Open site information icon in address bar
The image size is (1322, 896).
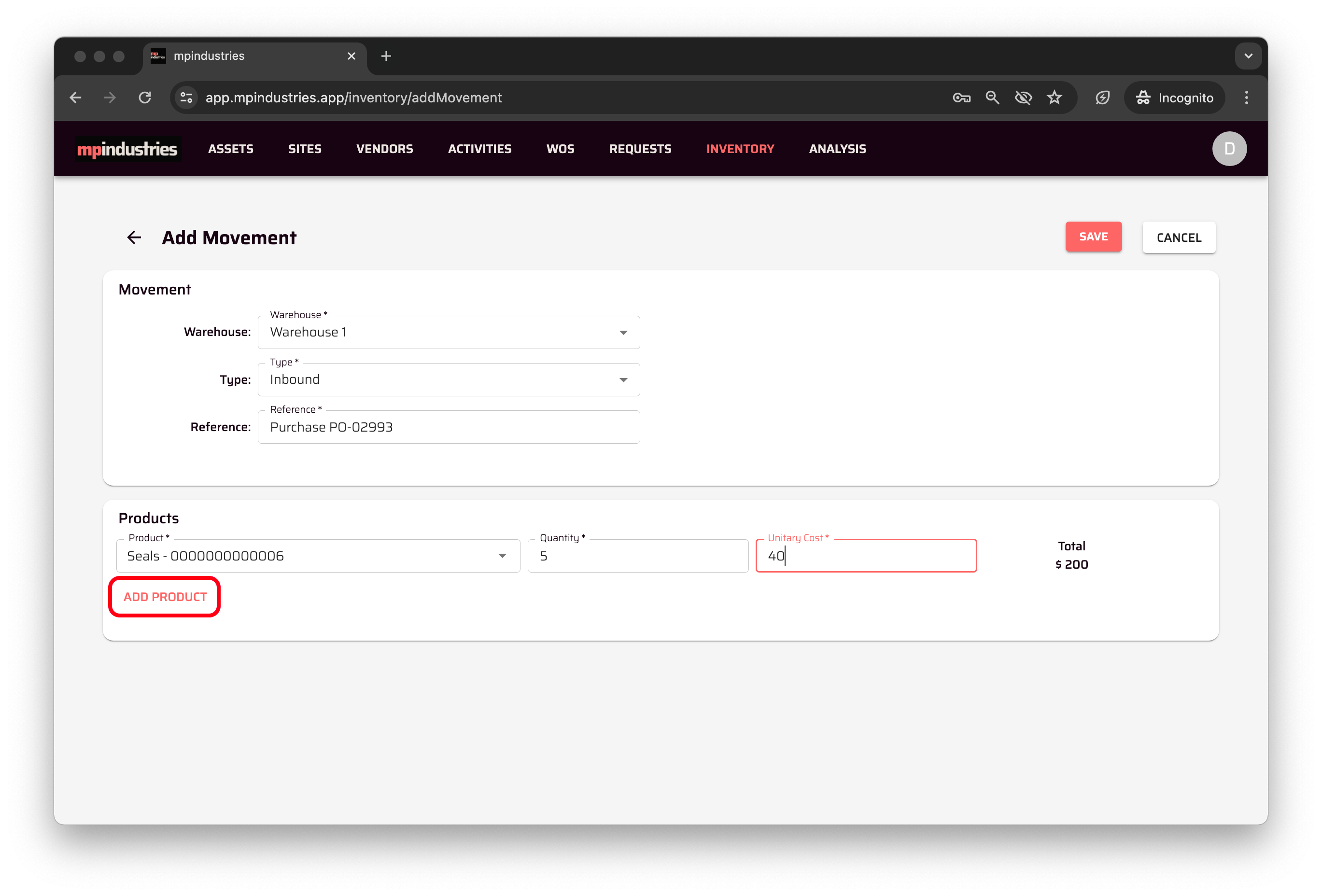tap(186, 98)
